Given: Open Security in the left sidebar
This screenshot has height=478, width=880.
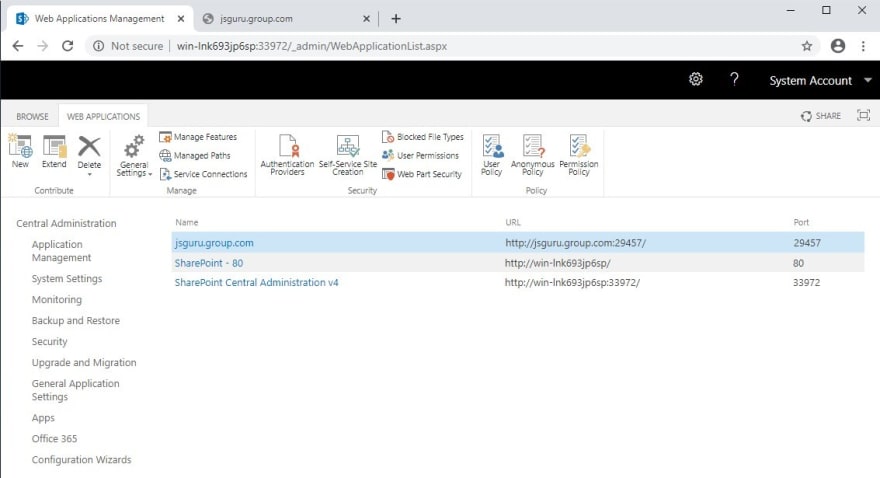Looking at the screenshot, I should pos(49,342).
